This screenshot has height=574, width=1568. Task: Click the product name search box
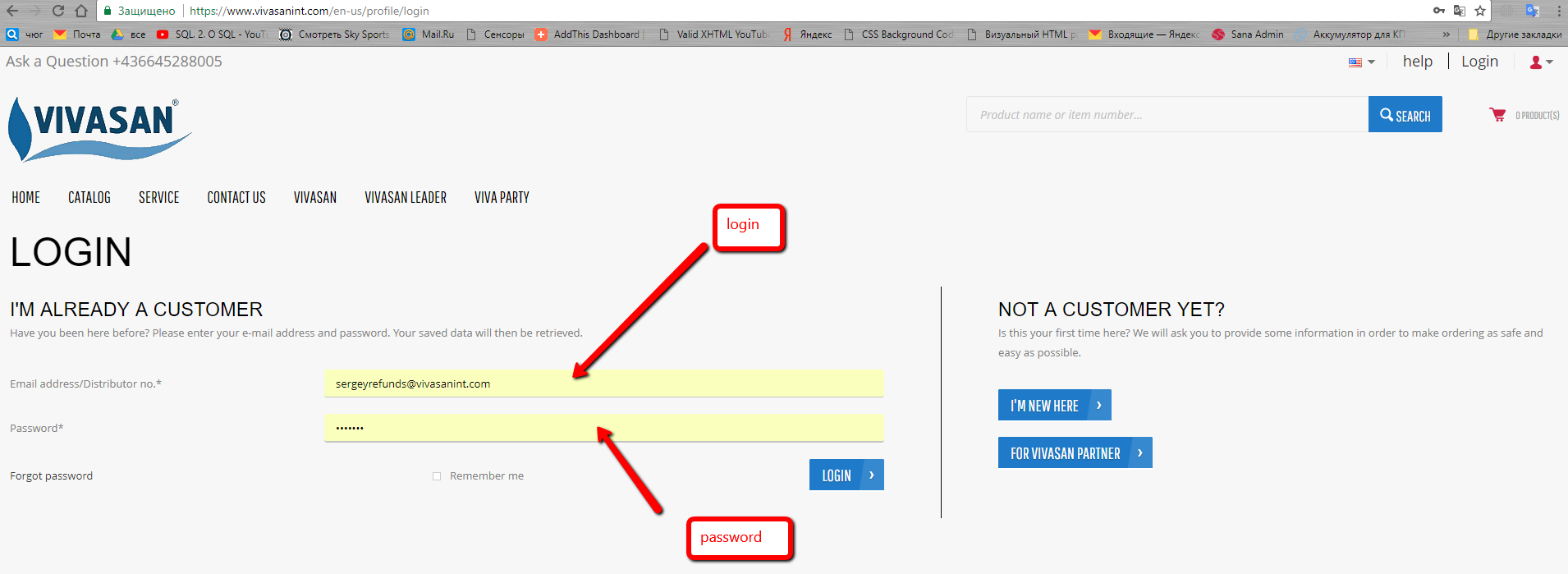click(x=1167, y=114)
